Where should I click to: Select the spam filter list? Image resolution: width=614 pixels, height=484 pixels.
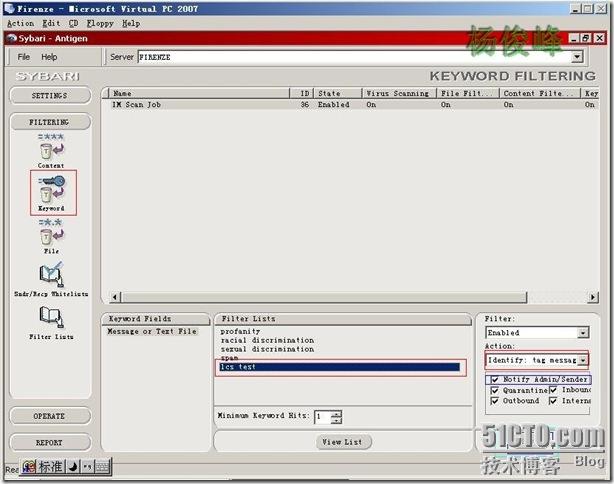[229, 357]
